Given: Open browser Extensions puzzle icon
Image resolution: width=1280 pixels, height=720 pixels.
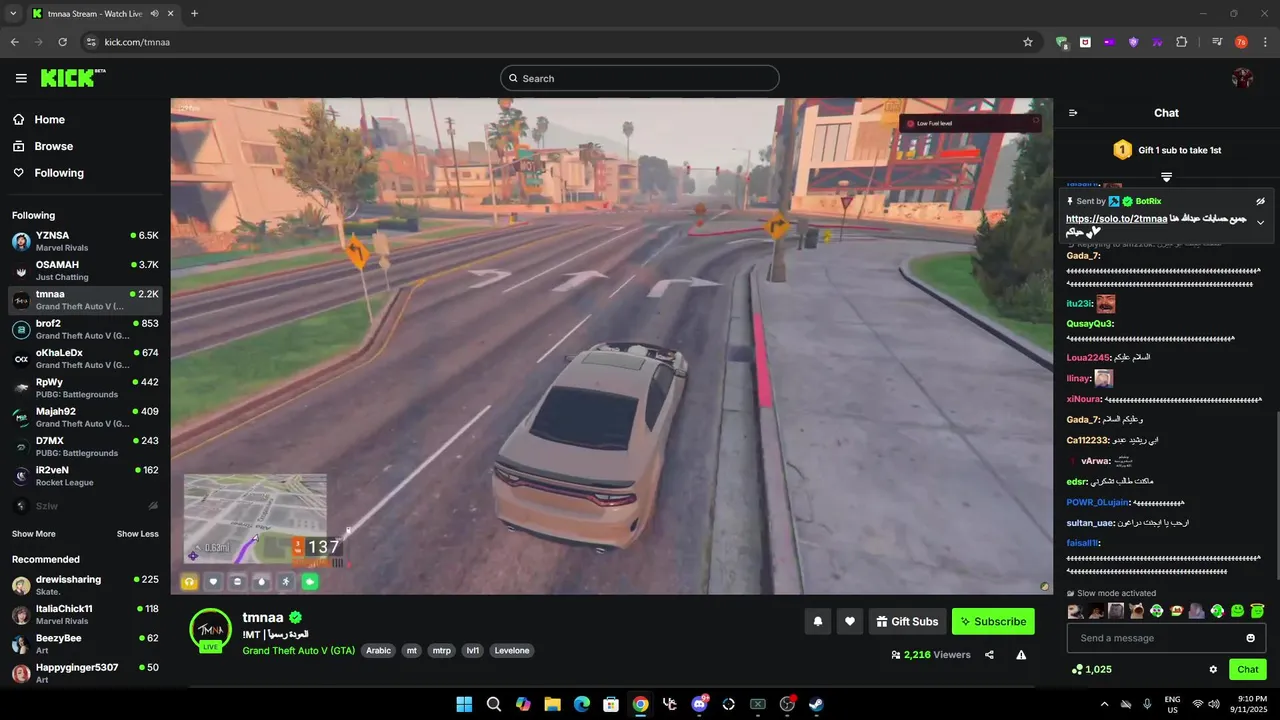Looking at the screenshot, I should [x=1181, y=42].
